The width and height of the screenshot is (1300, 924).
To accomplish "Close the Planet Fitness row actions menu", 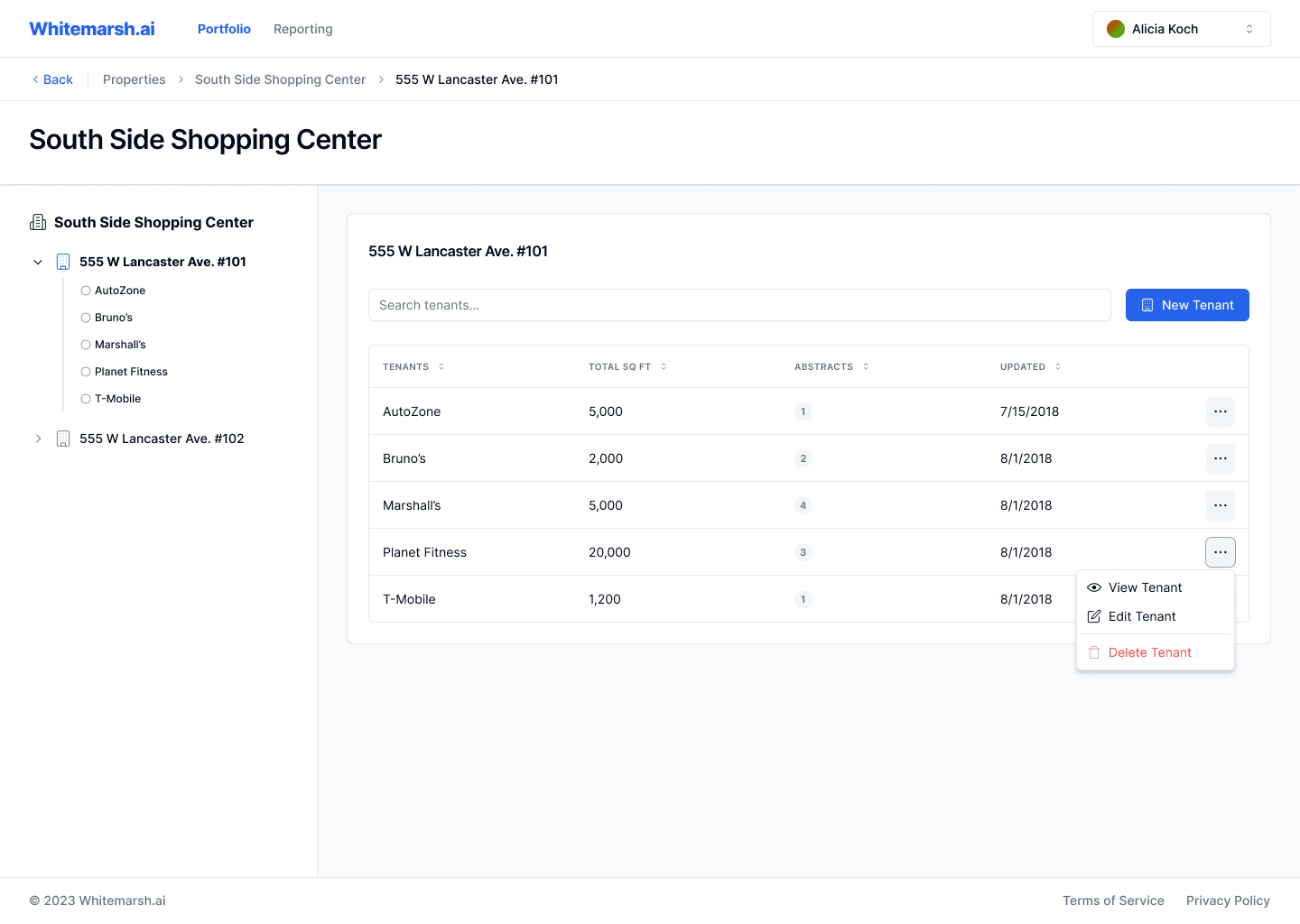I will [x=1221, y=552].
